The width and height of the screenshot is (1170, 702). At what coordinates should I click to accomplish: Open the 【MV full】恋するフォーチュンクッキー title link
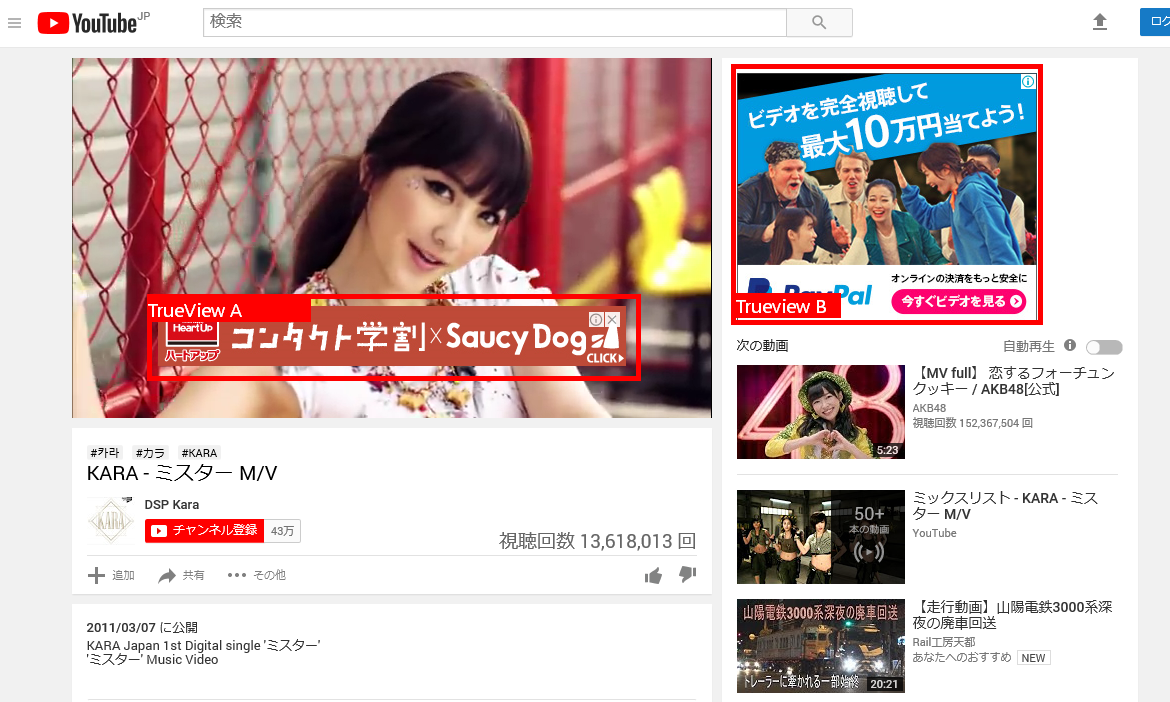coord(1013,380)
